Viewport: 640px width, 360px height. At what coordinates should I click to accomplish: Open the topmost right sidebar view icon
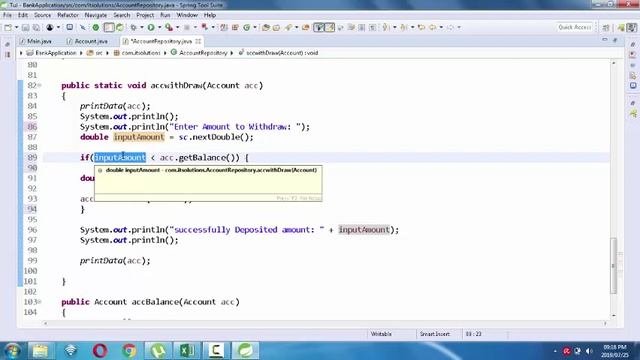click(x=633, y=44)
